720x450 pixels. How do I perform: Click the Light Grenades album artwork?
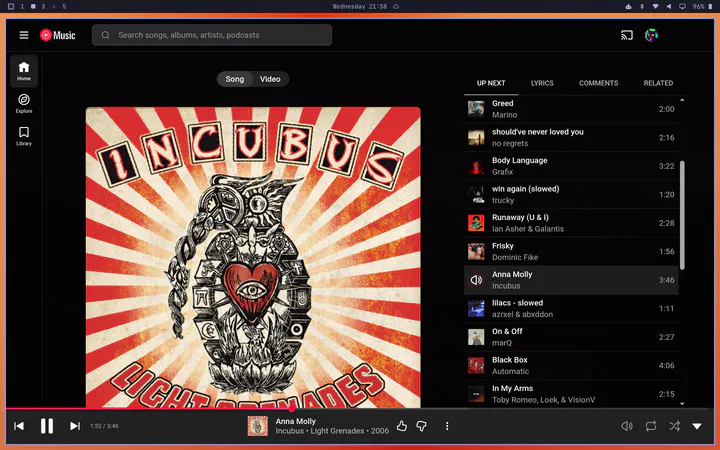[x=253, y=257]
